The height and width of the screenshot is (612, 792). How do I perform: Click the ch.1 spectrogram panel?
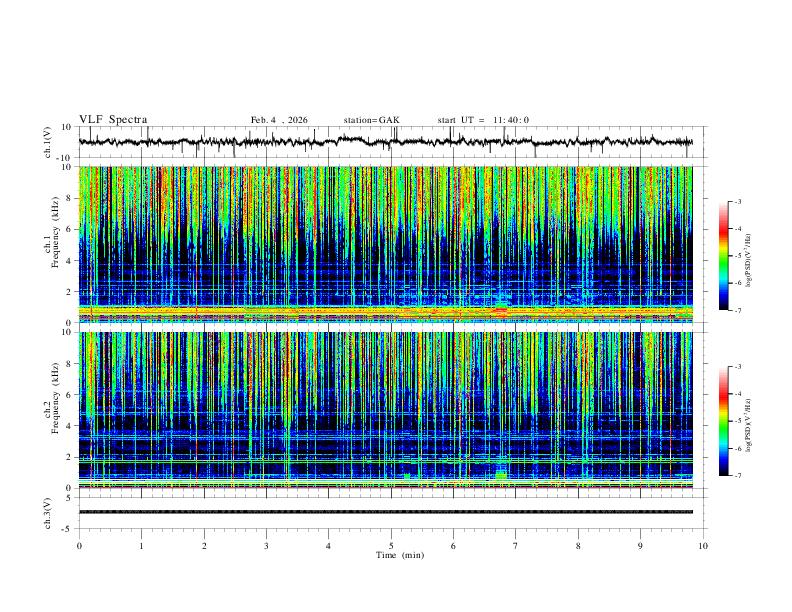[386, 244]
